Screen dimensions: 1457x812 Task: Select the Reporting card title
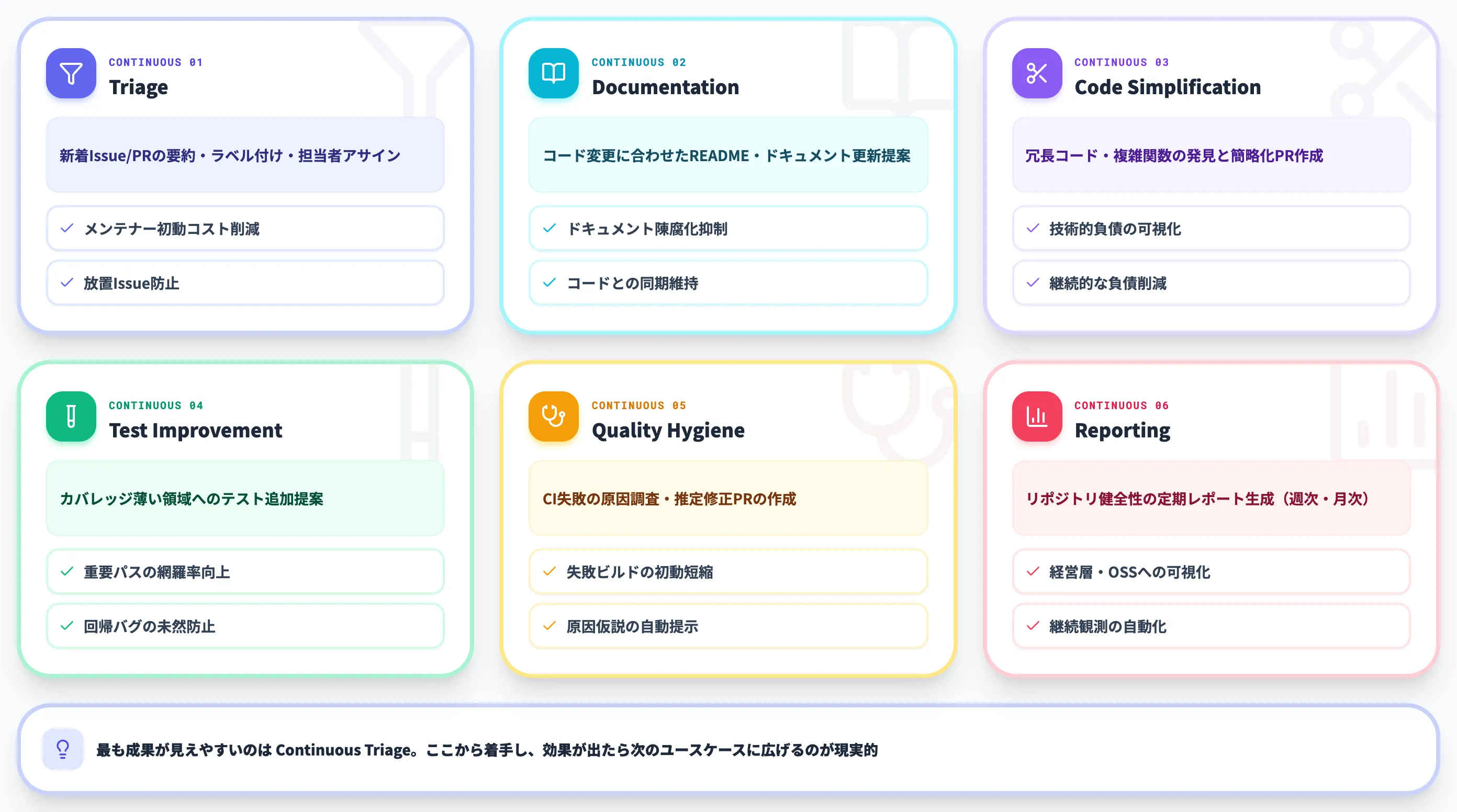[1122, 430]
